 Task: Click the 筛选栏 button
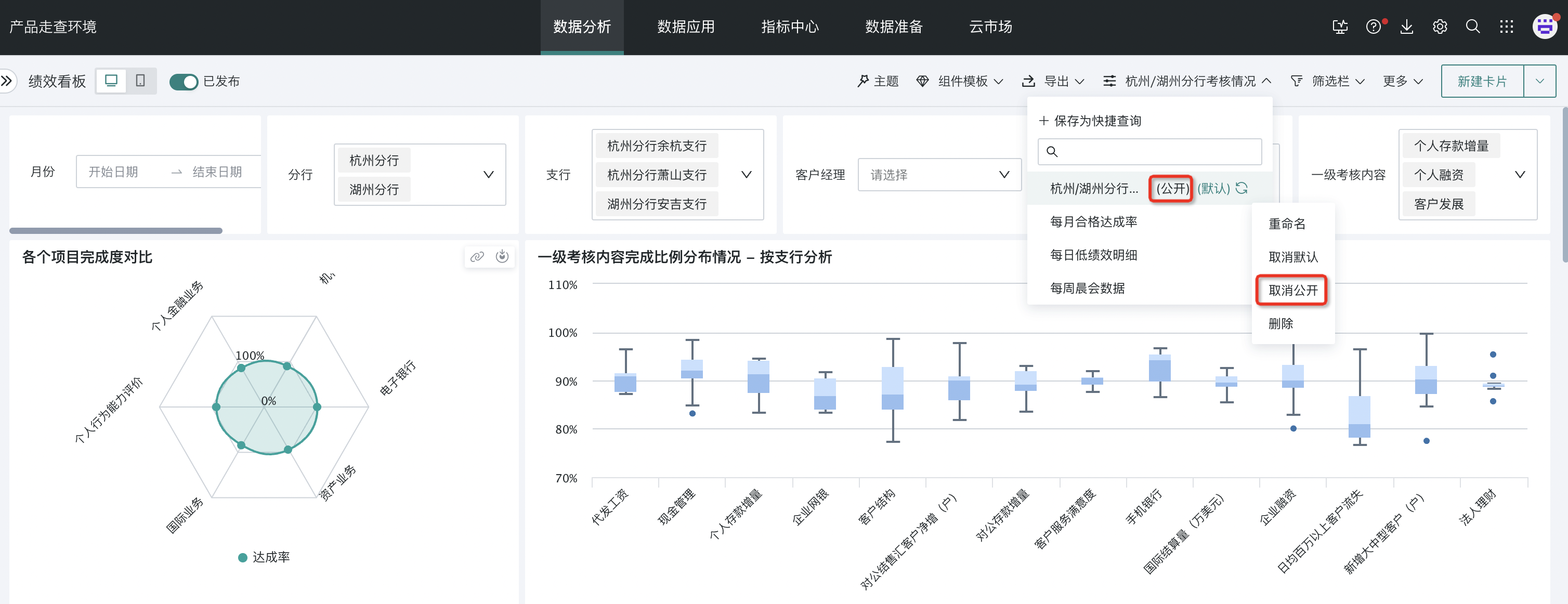pos(1328,81)
